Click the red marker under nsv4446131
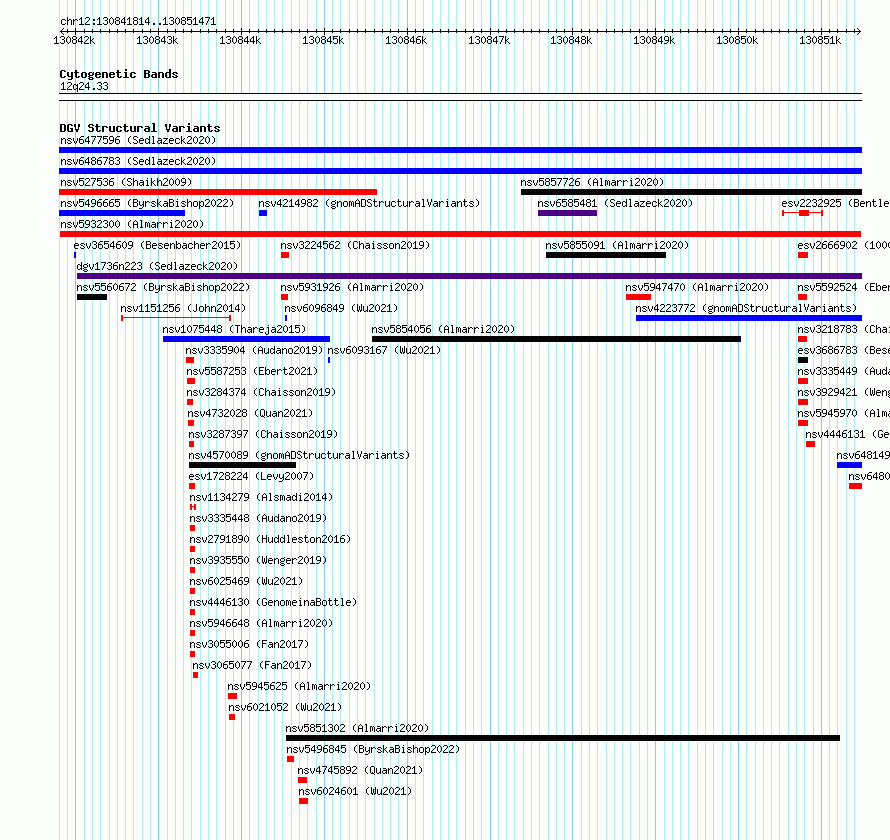Viewport: 890px width, 840px height. [x=811, y=444]
